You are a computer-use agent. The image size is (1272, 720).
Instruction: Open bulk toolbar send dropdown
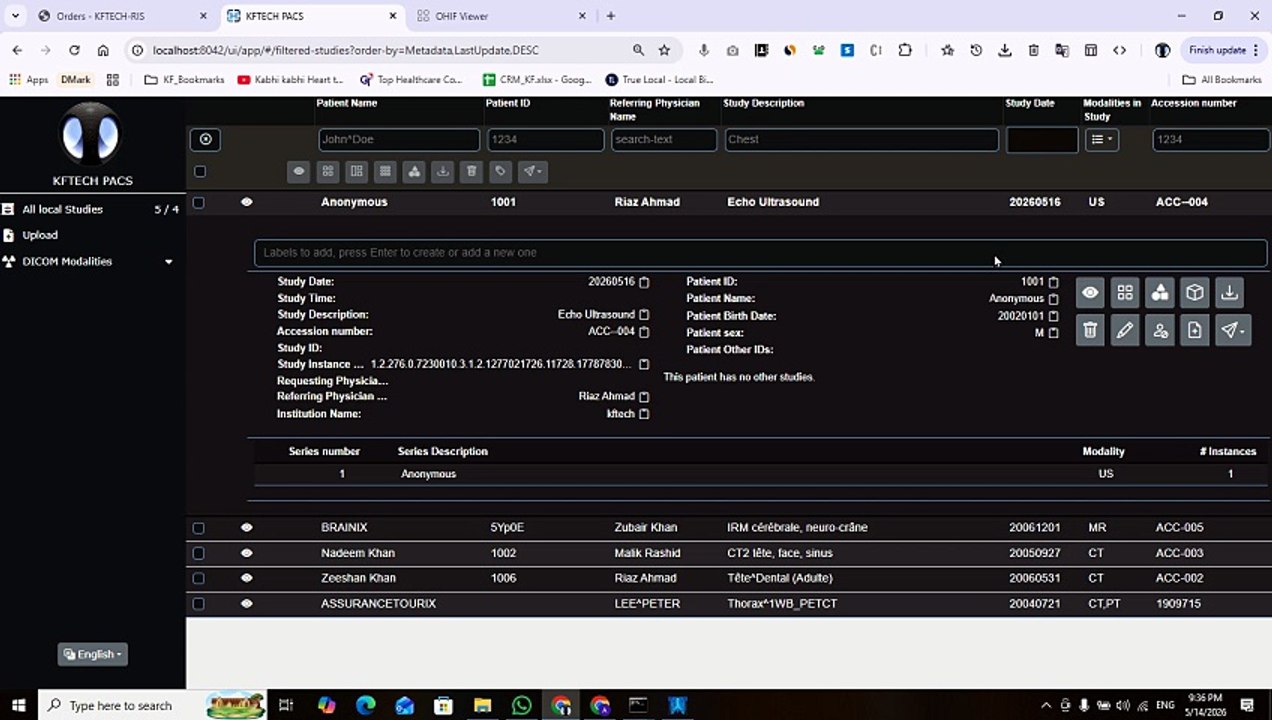click(x=533, y=171)
